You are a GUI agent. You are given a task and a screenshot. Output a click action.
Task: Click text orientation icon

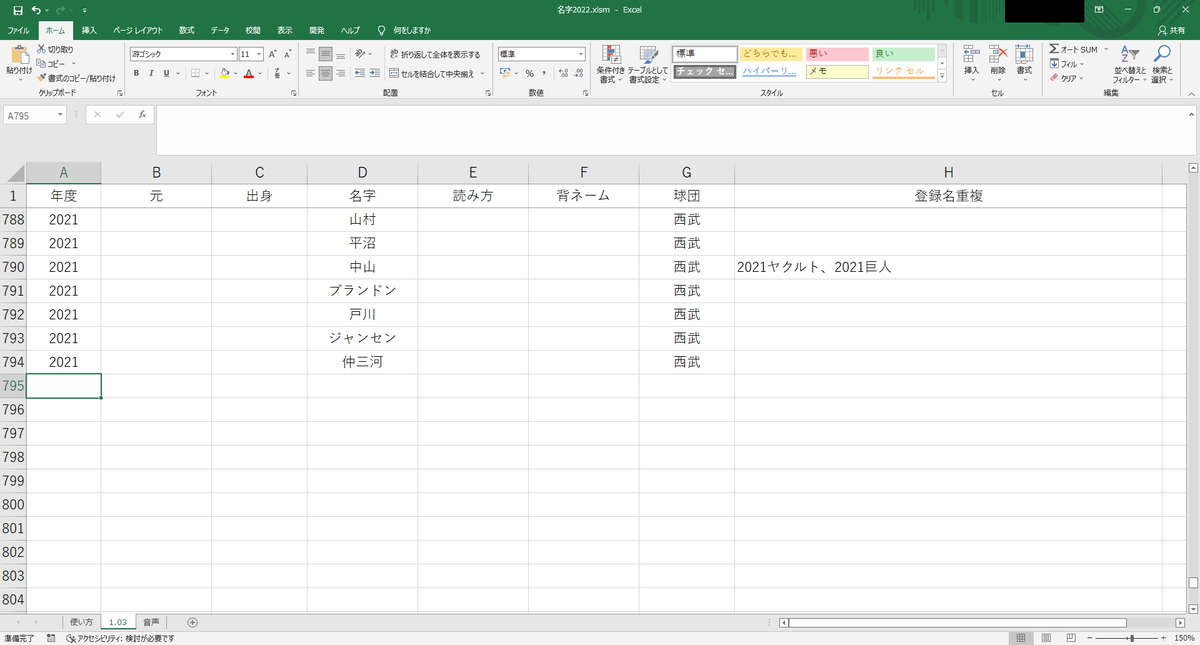tap(362, 54)
